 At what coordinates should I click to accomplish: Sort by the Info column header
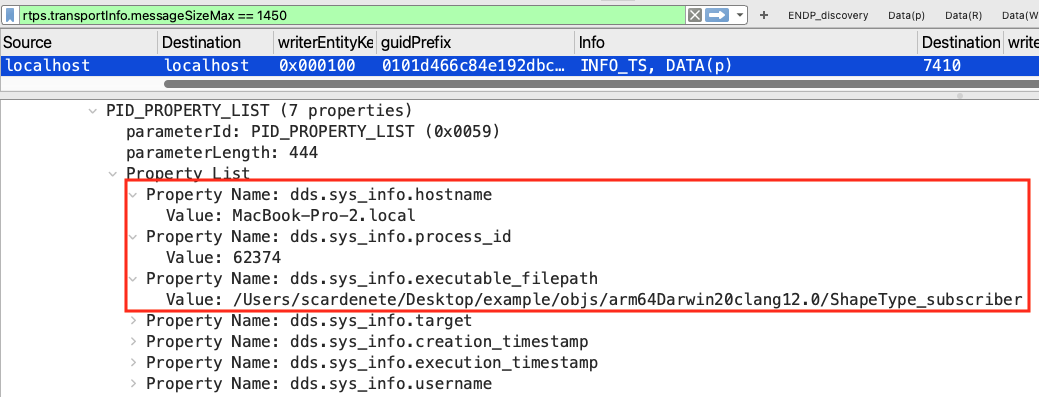tap(746, 42)
